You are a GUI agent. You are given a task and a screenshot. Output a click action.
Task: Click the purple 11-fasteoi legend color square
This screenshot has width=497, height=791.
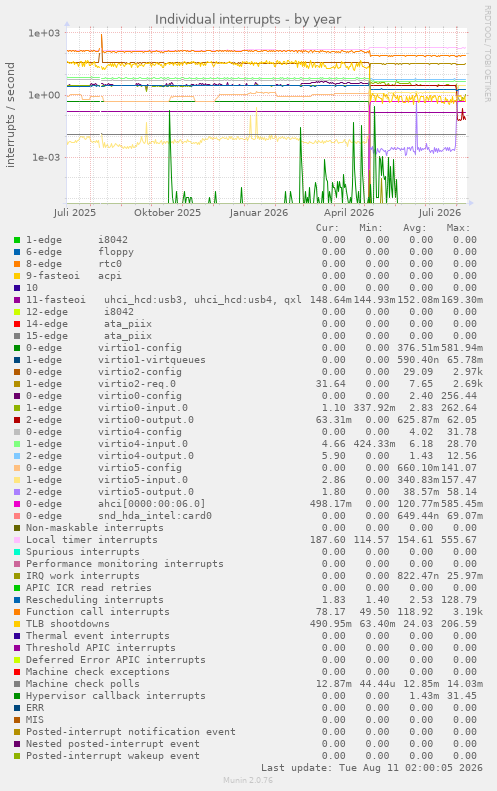coord(17,300)
